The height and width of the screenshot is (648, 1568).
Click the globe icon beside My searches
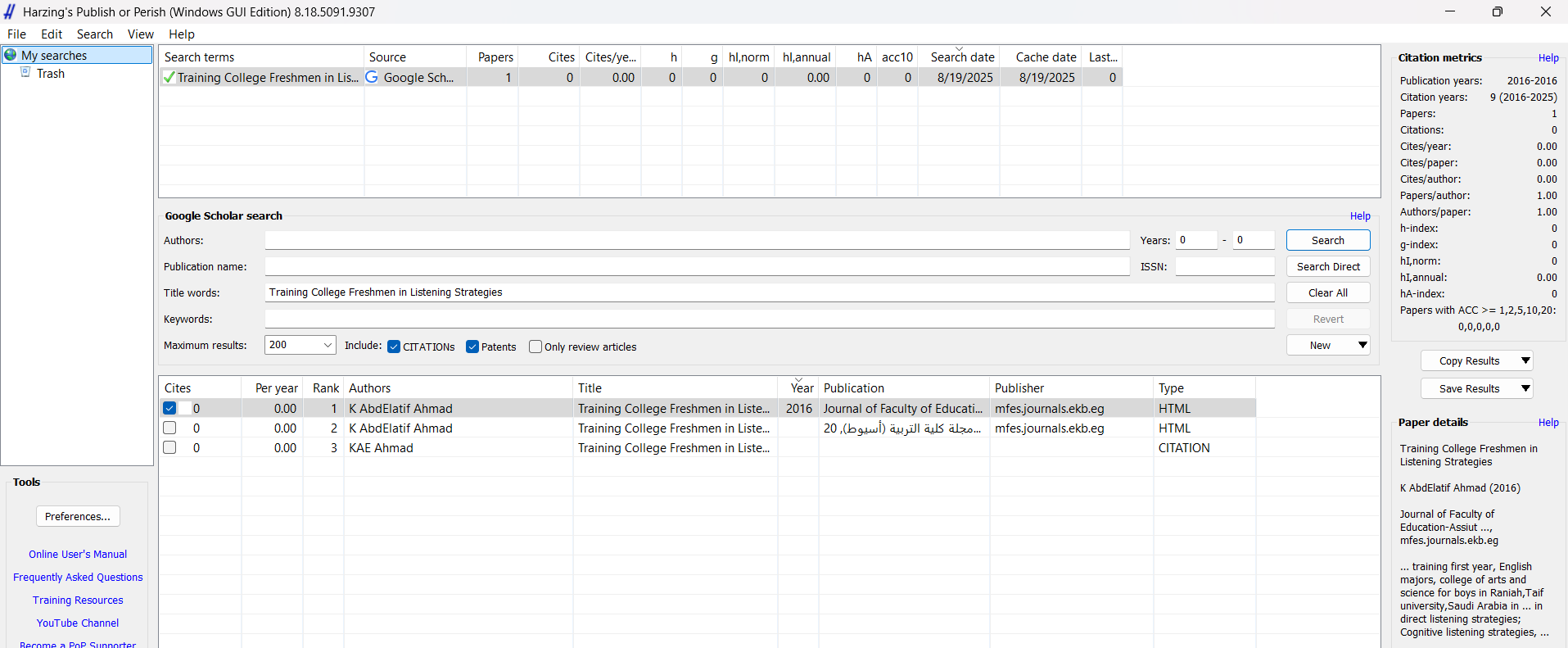[11, 55]
